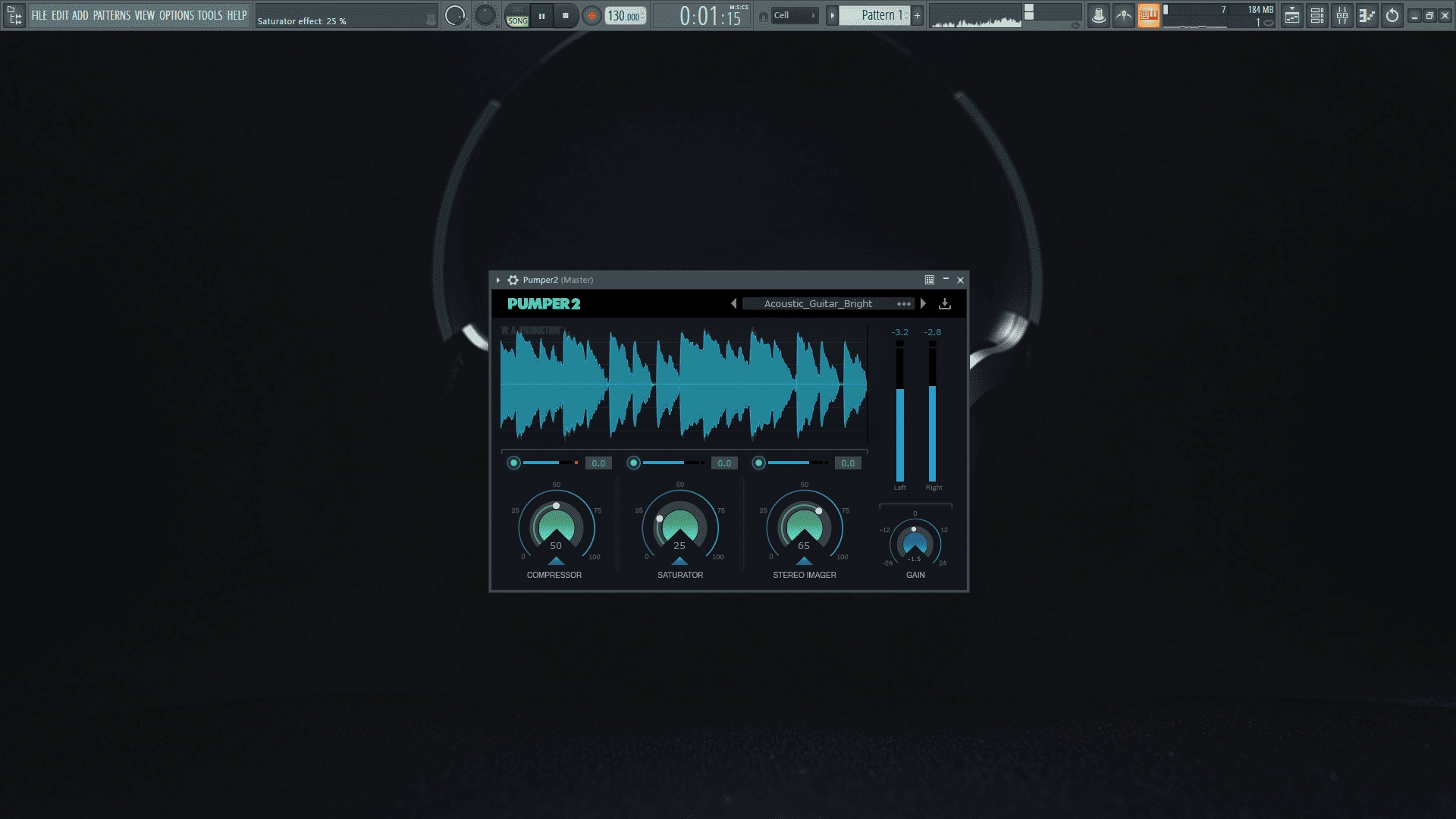Expand the triangle below Compressor knob
This screenshot has height=819, width=1456.
[x=556, y=561]
